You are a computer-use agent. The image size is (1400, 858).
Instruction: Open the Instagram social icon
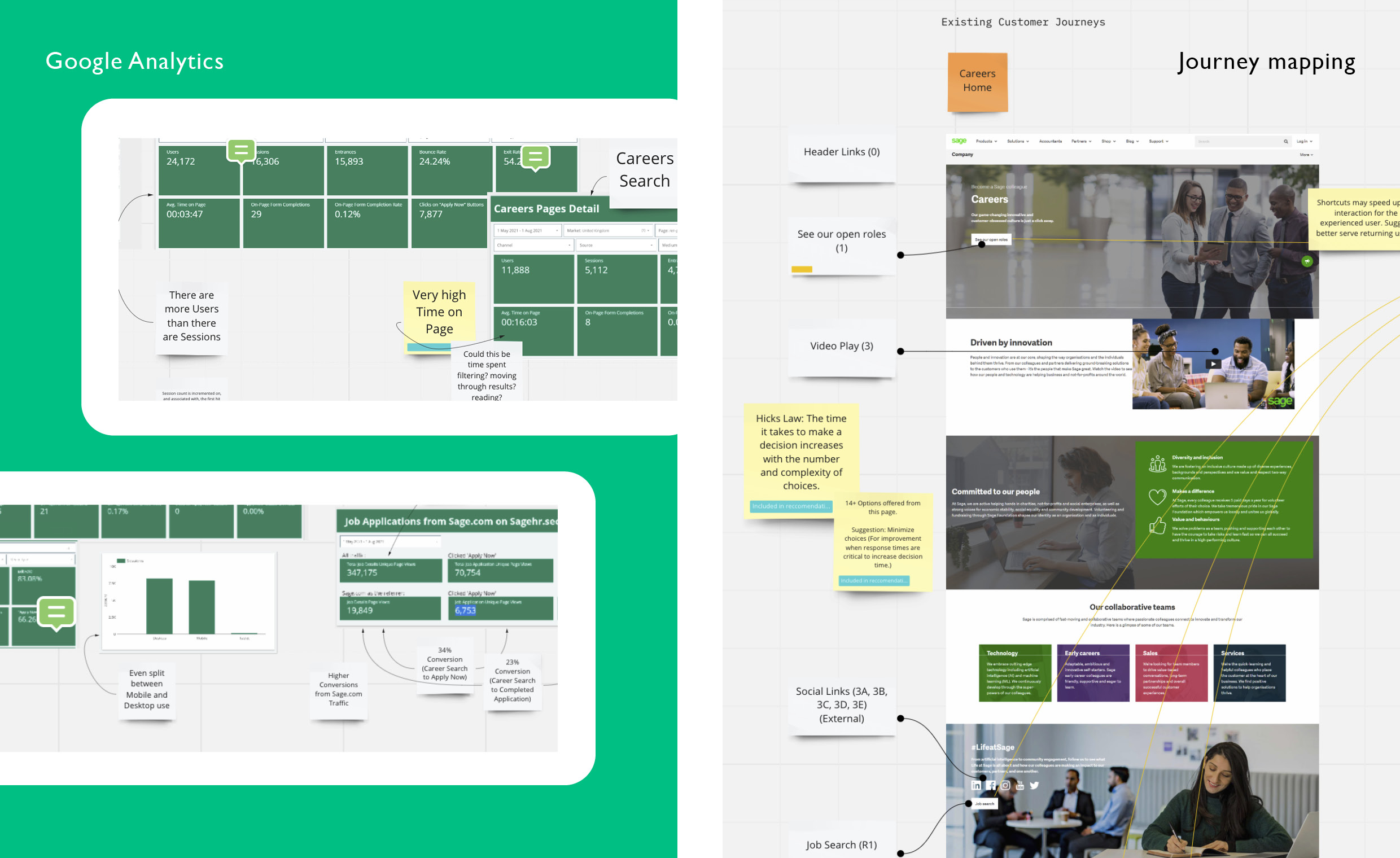pos(1005,785)
